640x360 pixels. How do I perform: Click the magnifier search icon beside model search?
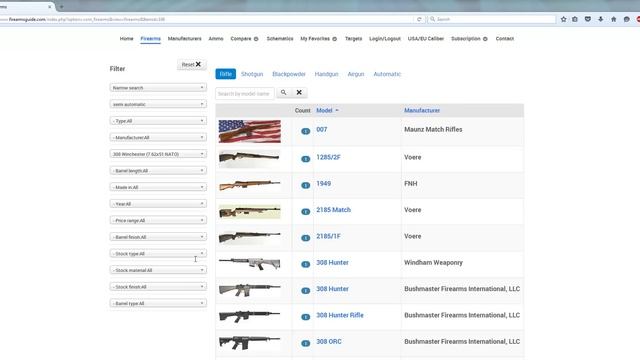[x=283, y=93]
